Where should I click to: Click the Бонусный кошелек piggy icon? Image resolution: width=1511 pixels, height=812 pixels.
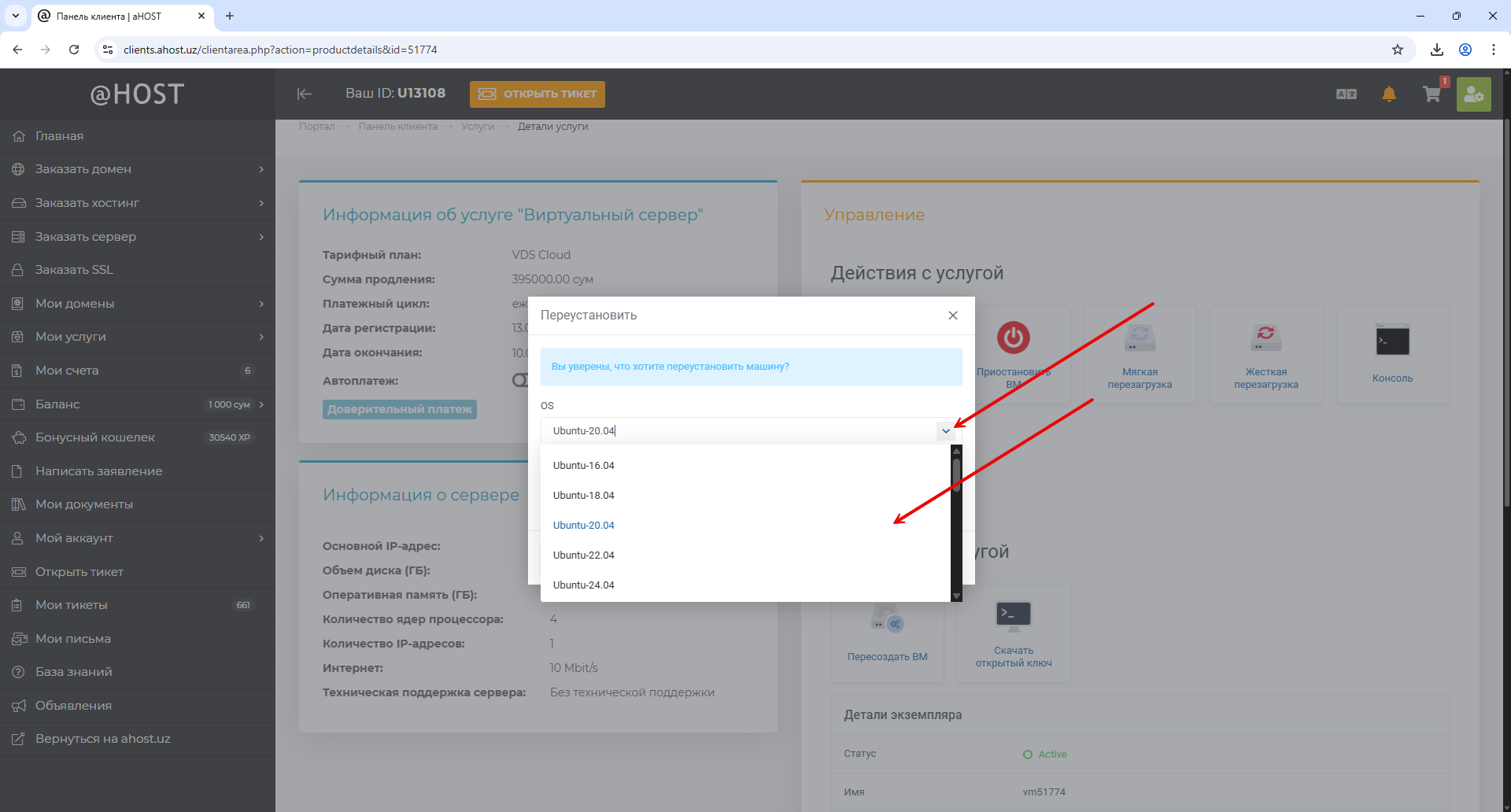coord(19,437)
